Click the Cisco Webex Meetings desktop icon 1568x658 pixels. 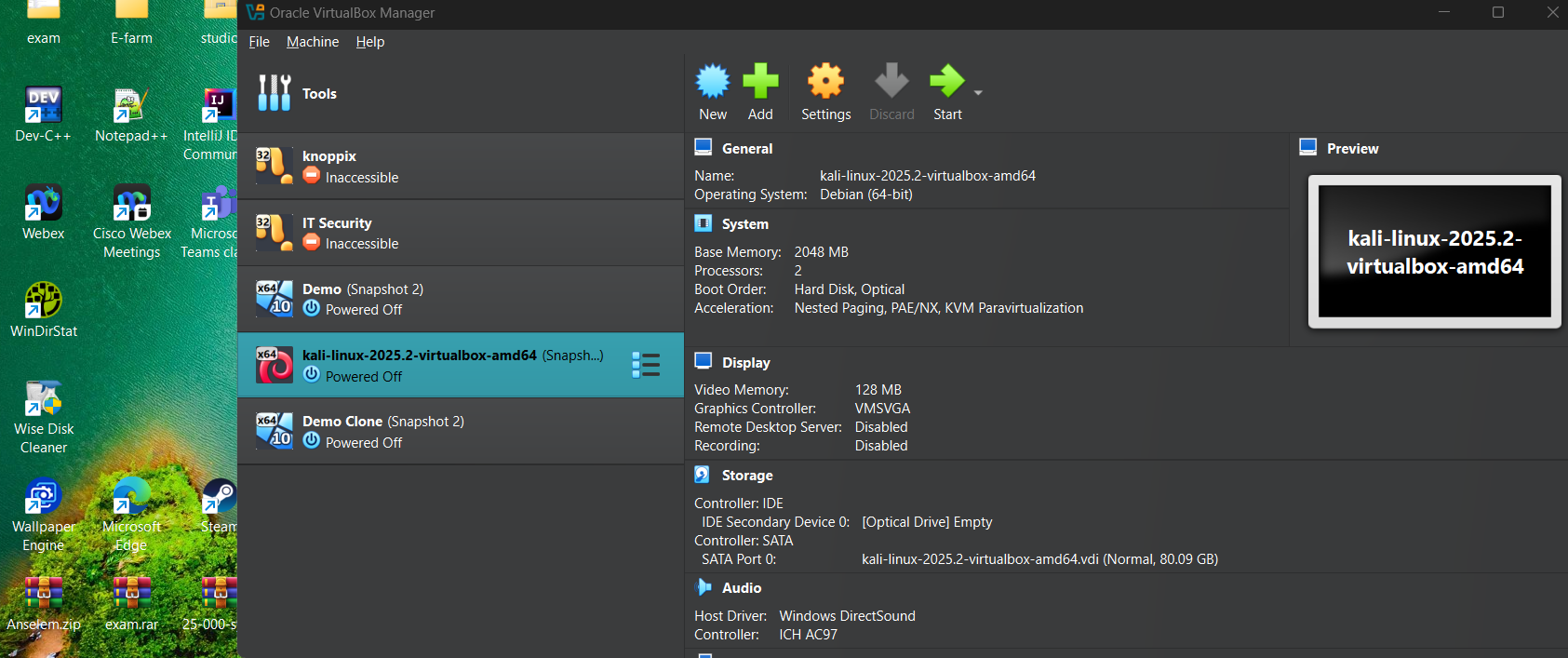(x=131, y=222)
